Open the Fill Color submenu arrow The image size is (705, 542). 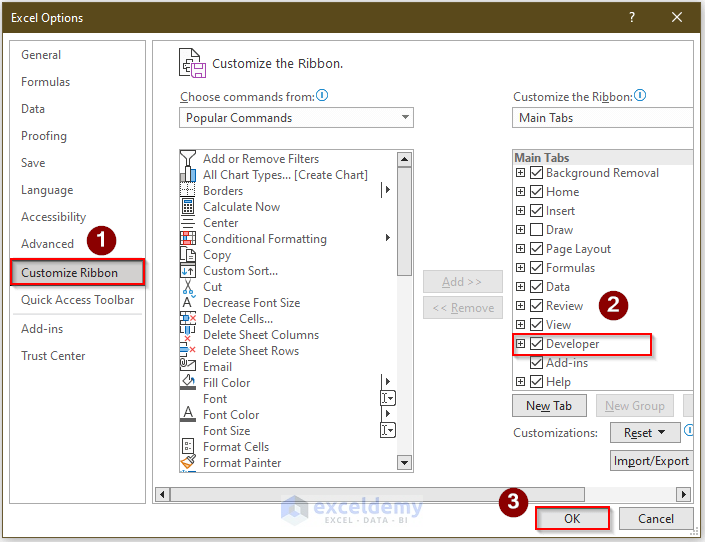(388, 381)
